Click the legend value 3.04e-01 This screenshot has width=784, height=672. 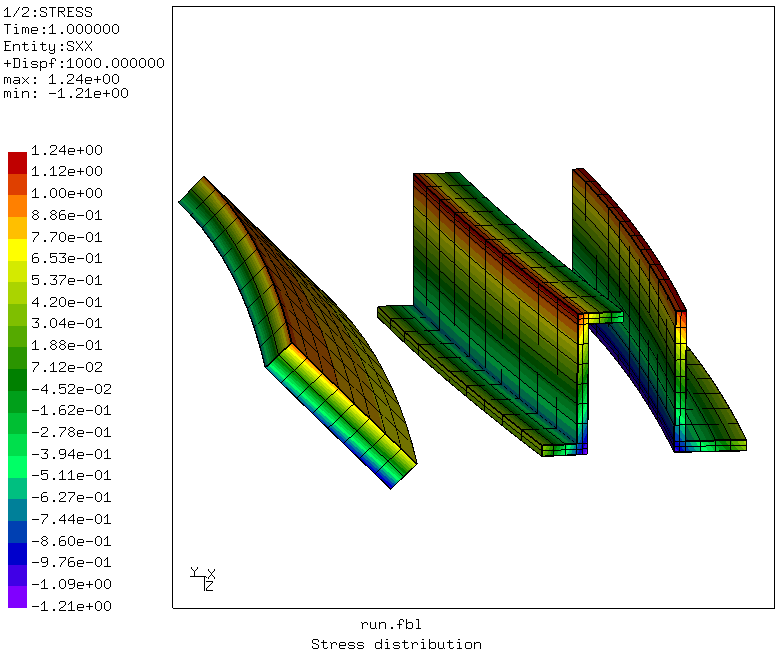pyautogui.click(x=67, y=323)
